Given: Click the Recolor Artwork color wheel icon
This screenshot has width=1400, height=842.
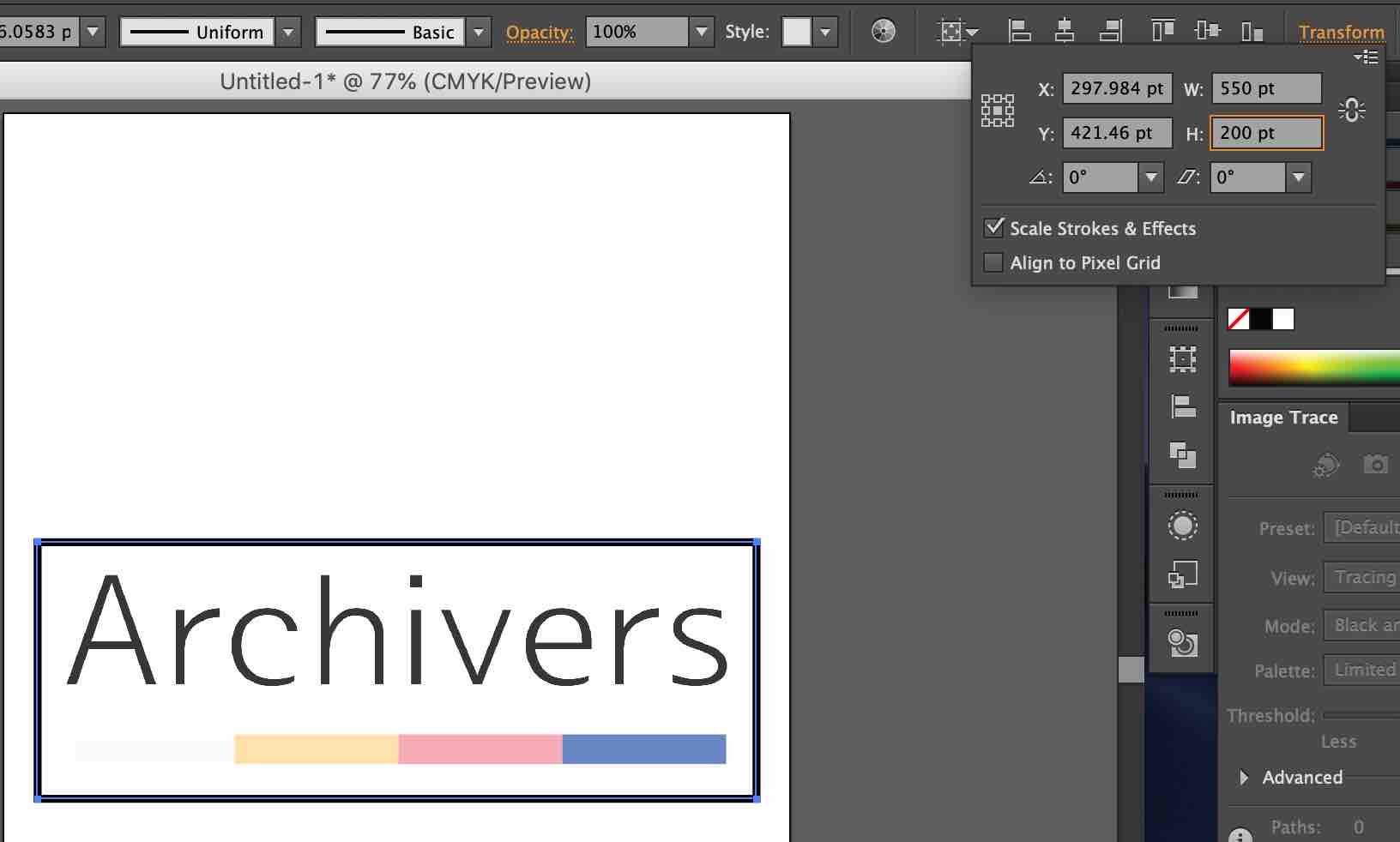Looking at the screenshot, I should (x=883, y=32).
